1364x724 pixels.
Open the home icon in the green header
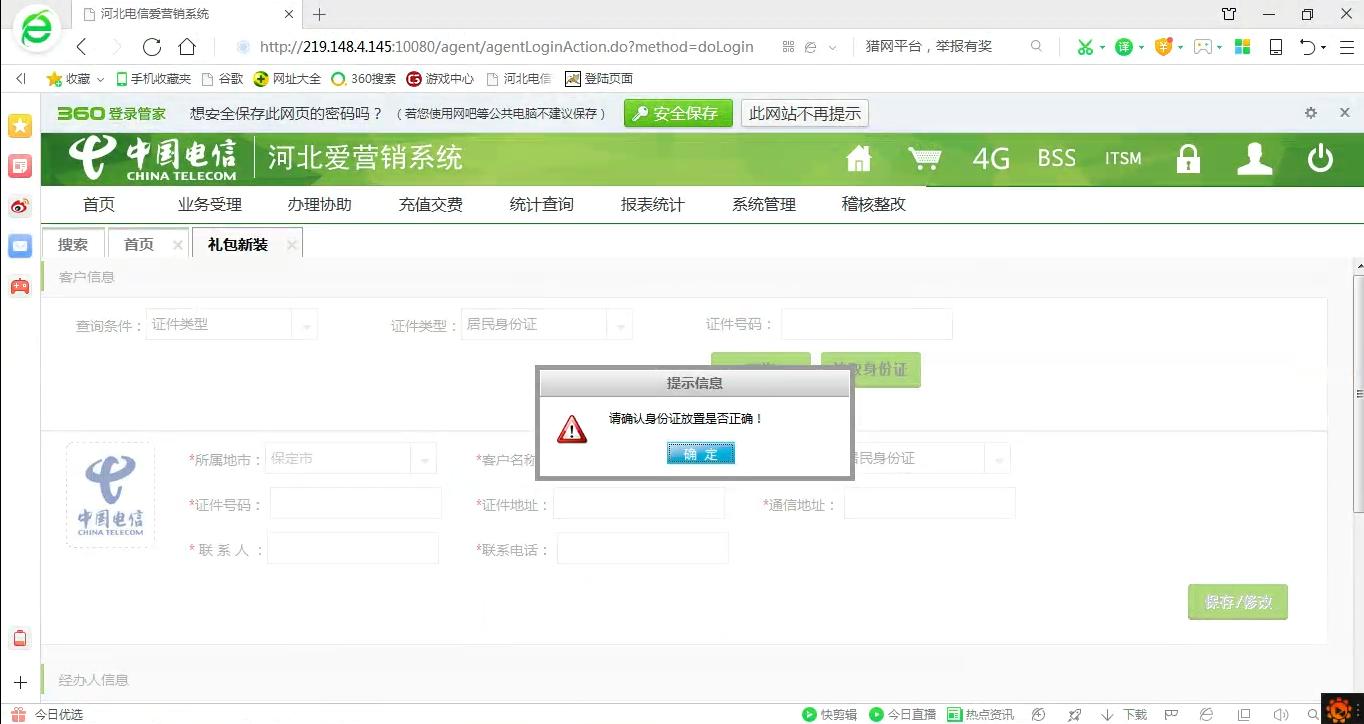coord(858,158)
